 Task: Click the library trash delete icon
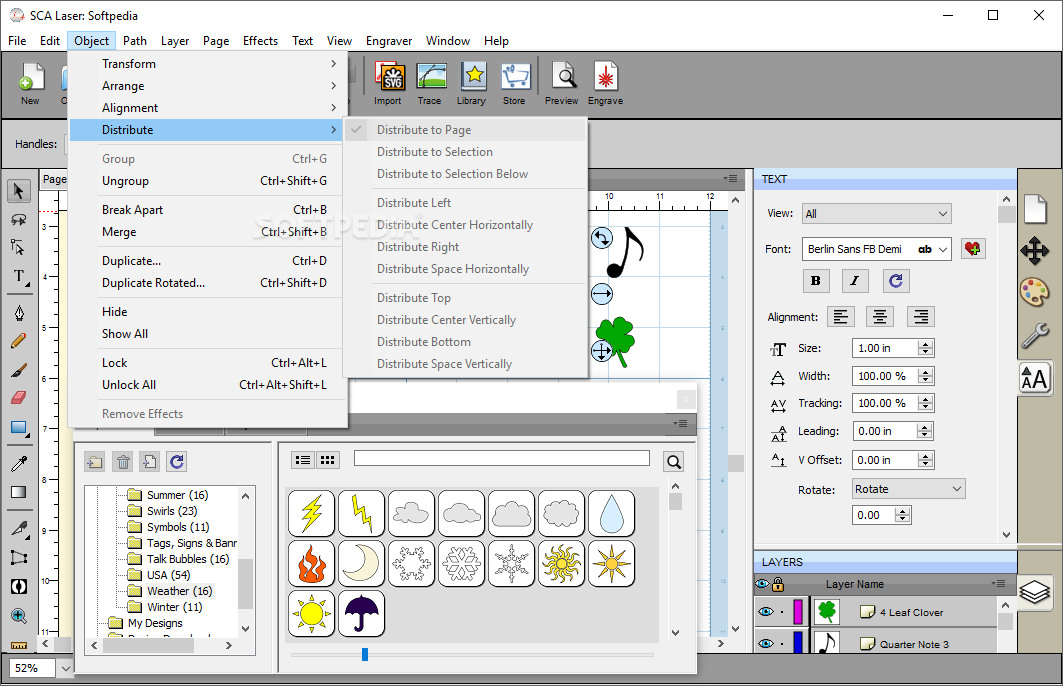click(x=123, y=462)
